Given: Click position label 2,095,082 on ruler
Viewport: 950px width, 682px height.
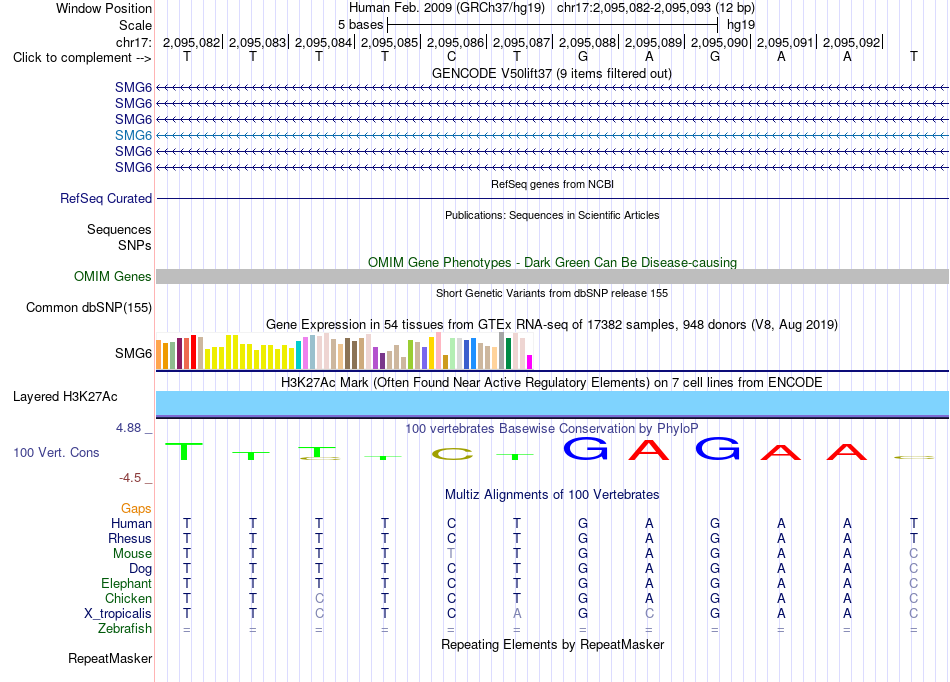Looking at the screenshot, I should pos(191,42).
